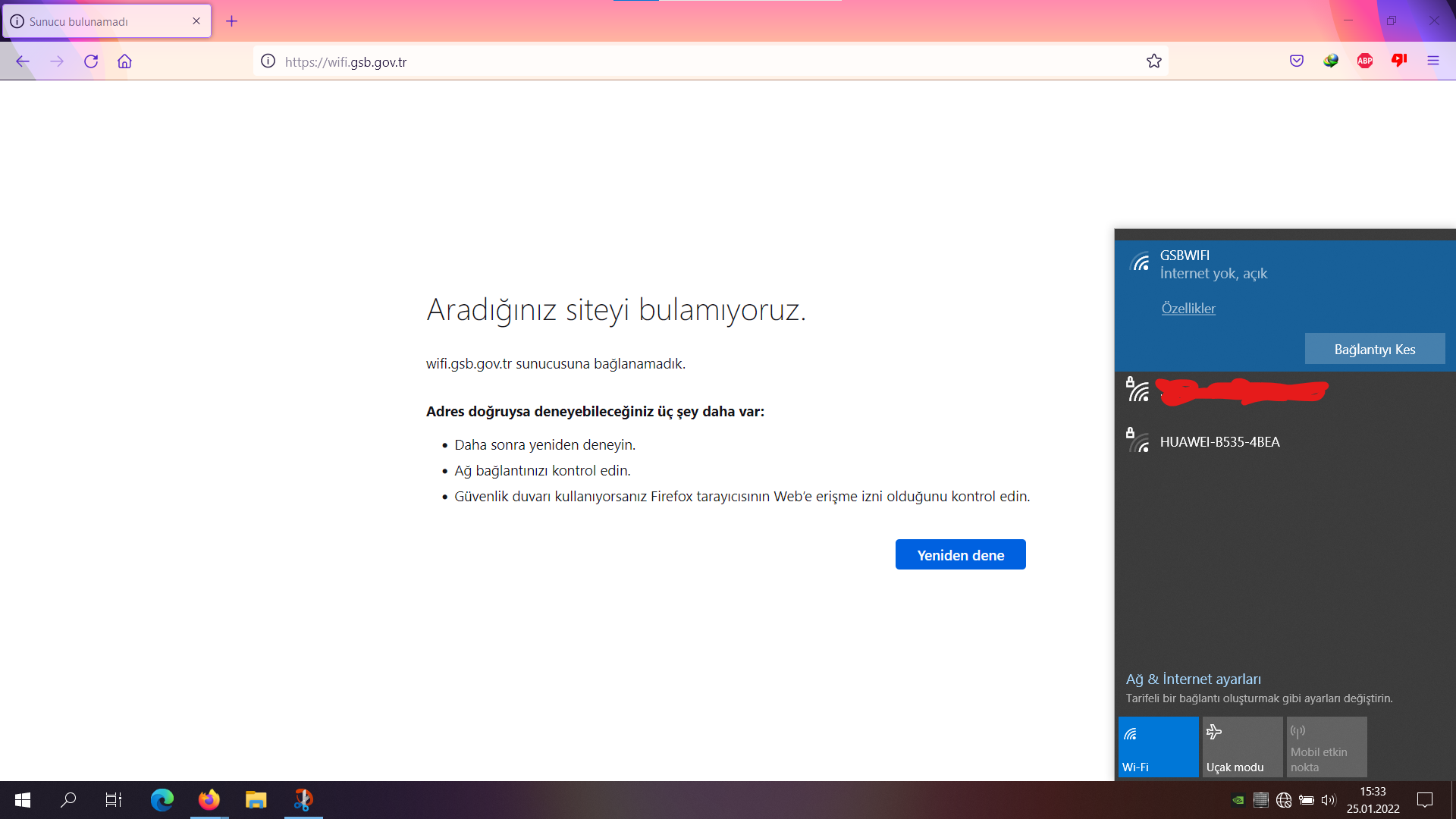Select the Sunucu bulunamadı tab
The image size is (1456, 819).
(x=99, y=21)
